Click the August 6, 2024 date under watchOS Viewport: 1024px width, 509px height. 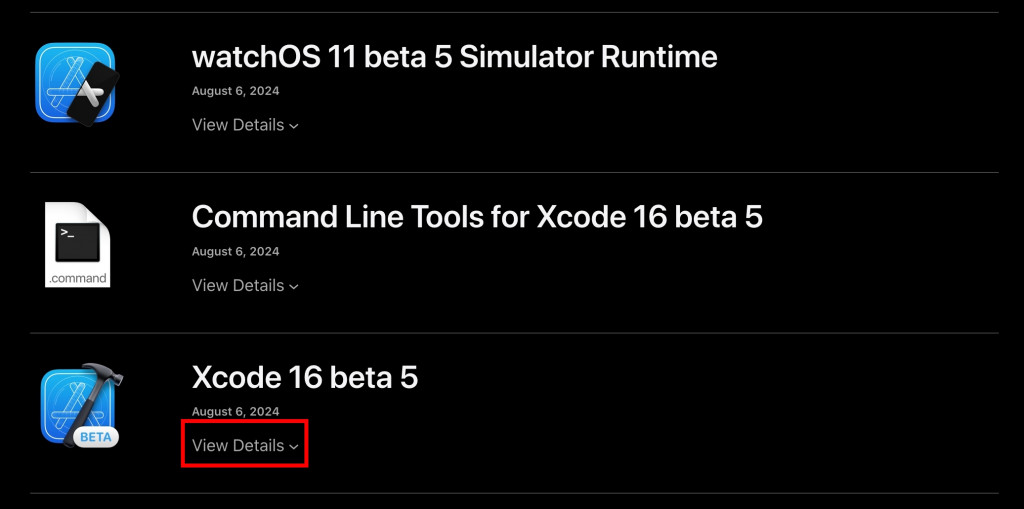235,91
